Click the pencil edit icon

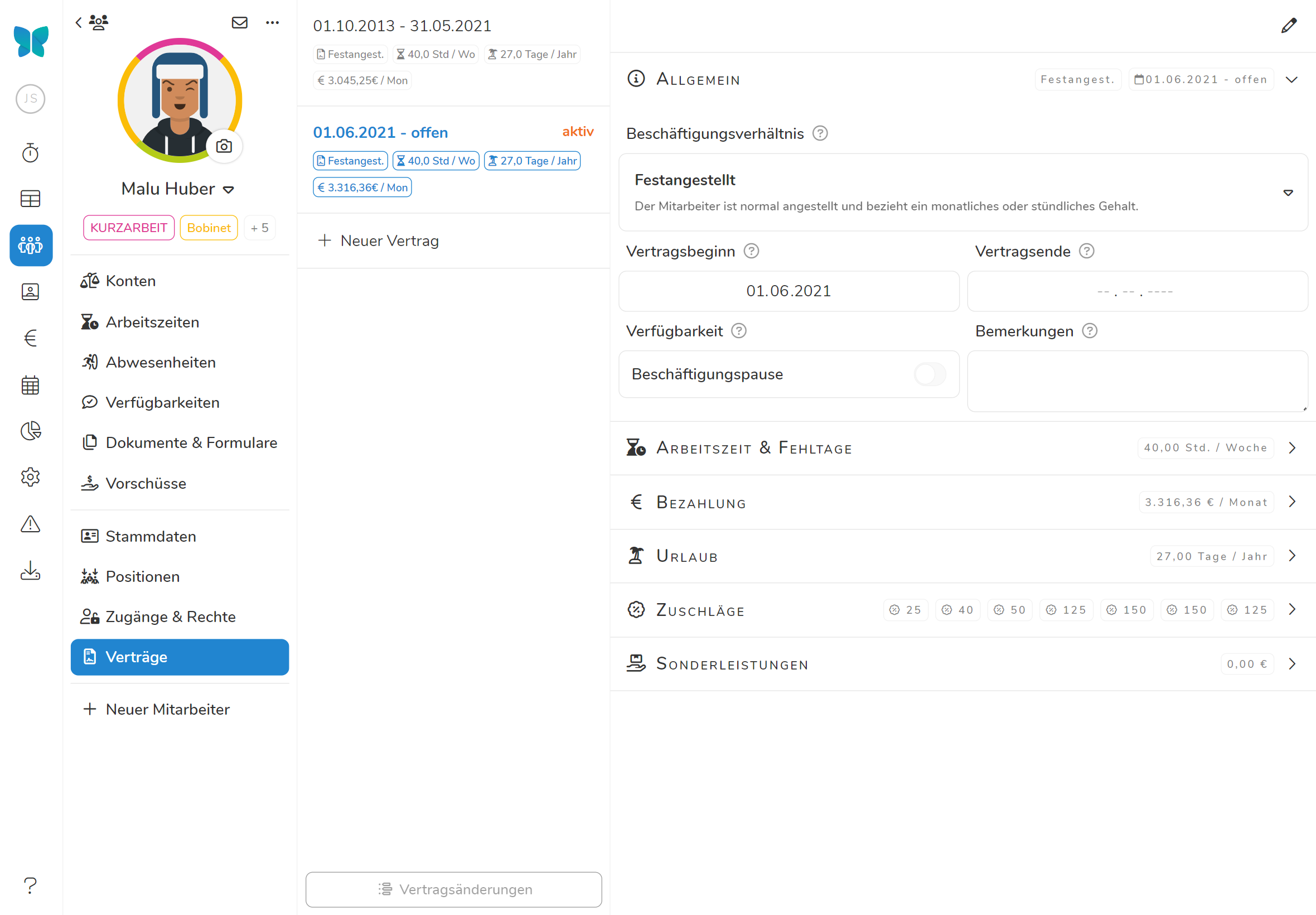1289,26
